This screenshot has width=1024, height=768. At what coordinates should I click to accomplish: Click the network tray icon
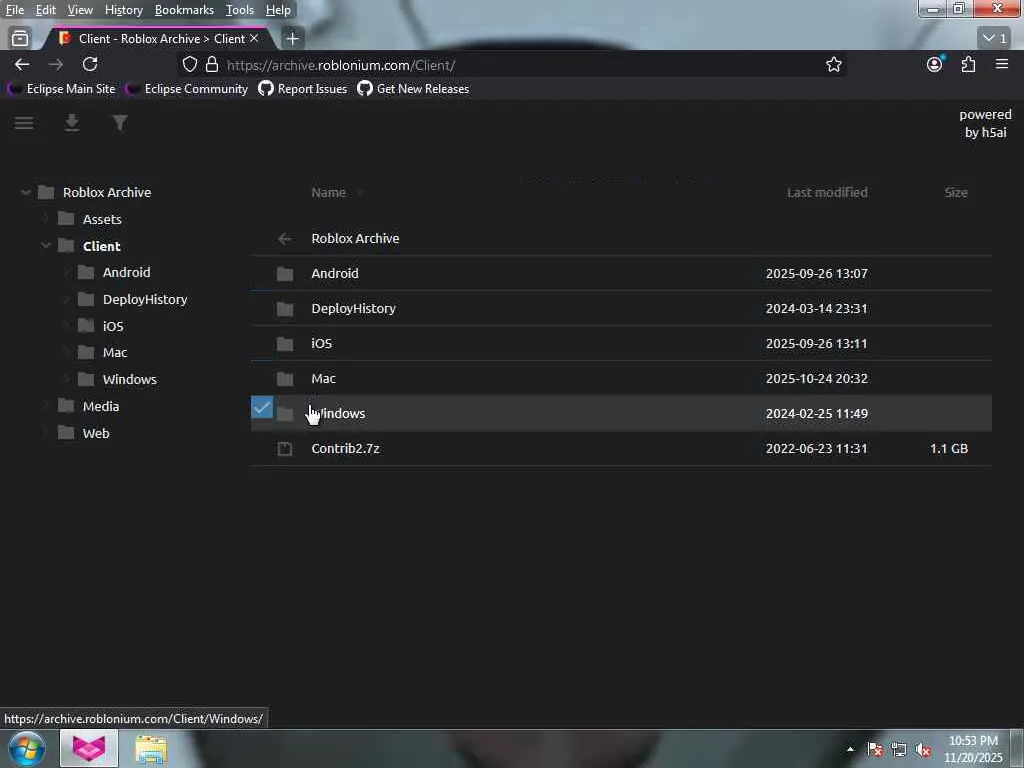[x=899, y=750]
